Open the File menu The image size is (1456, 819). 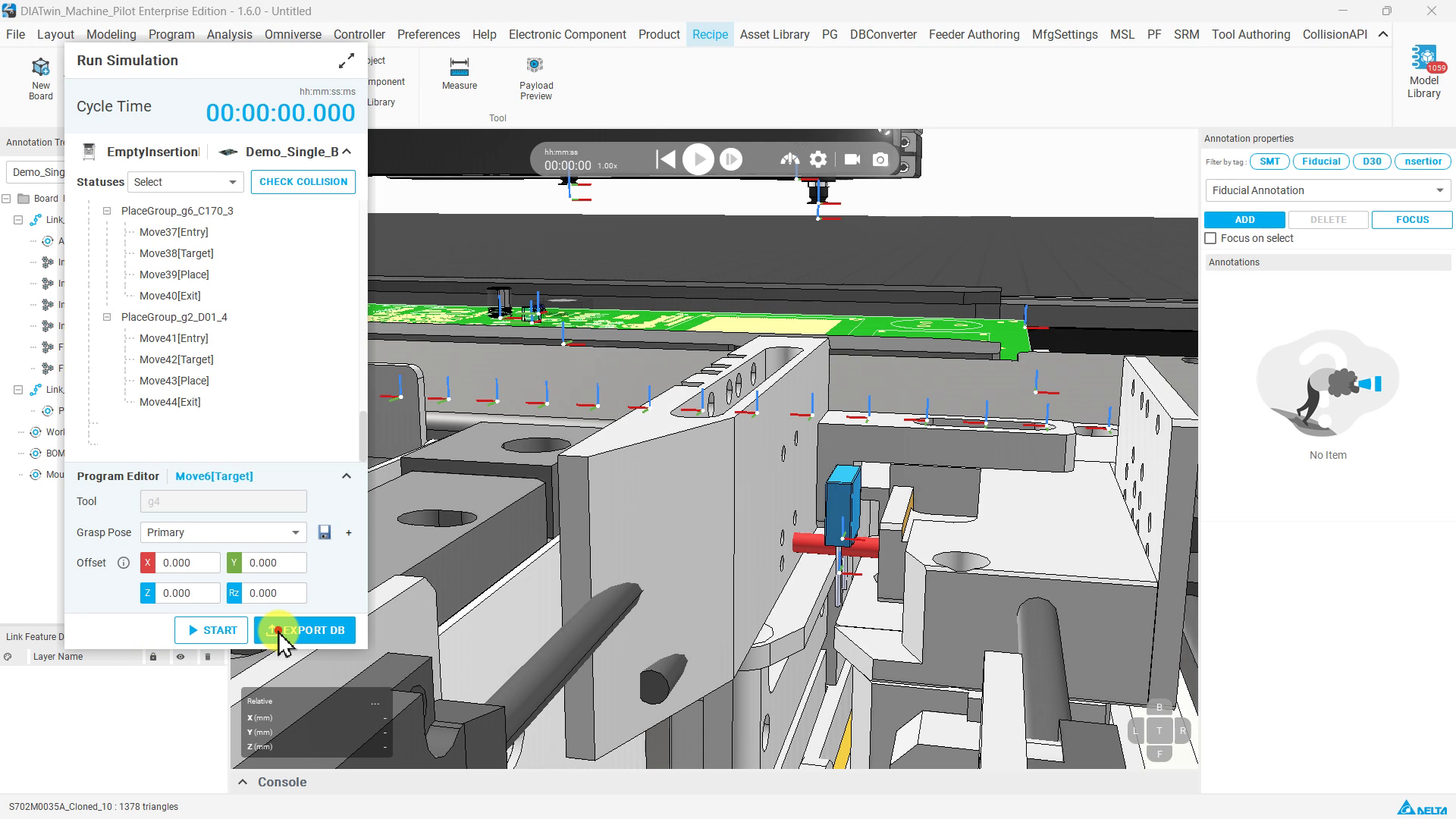[x=15, y=34]
